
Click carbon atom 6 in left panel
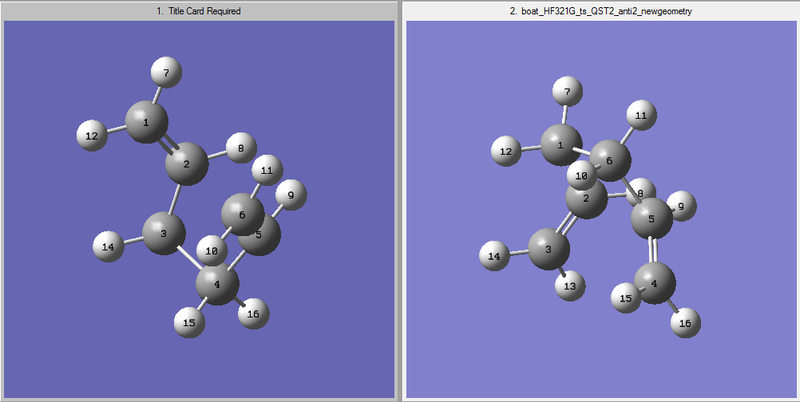[243, 214]
